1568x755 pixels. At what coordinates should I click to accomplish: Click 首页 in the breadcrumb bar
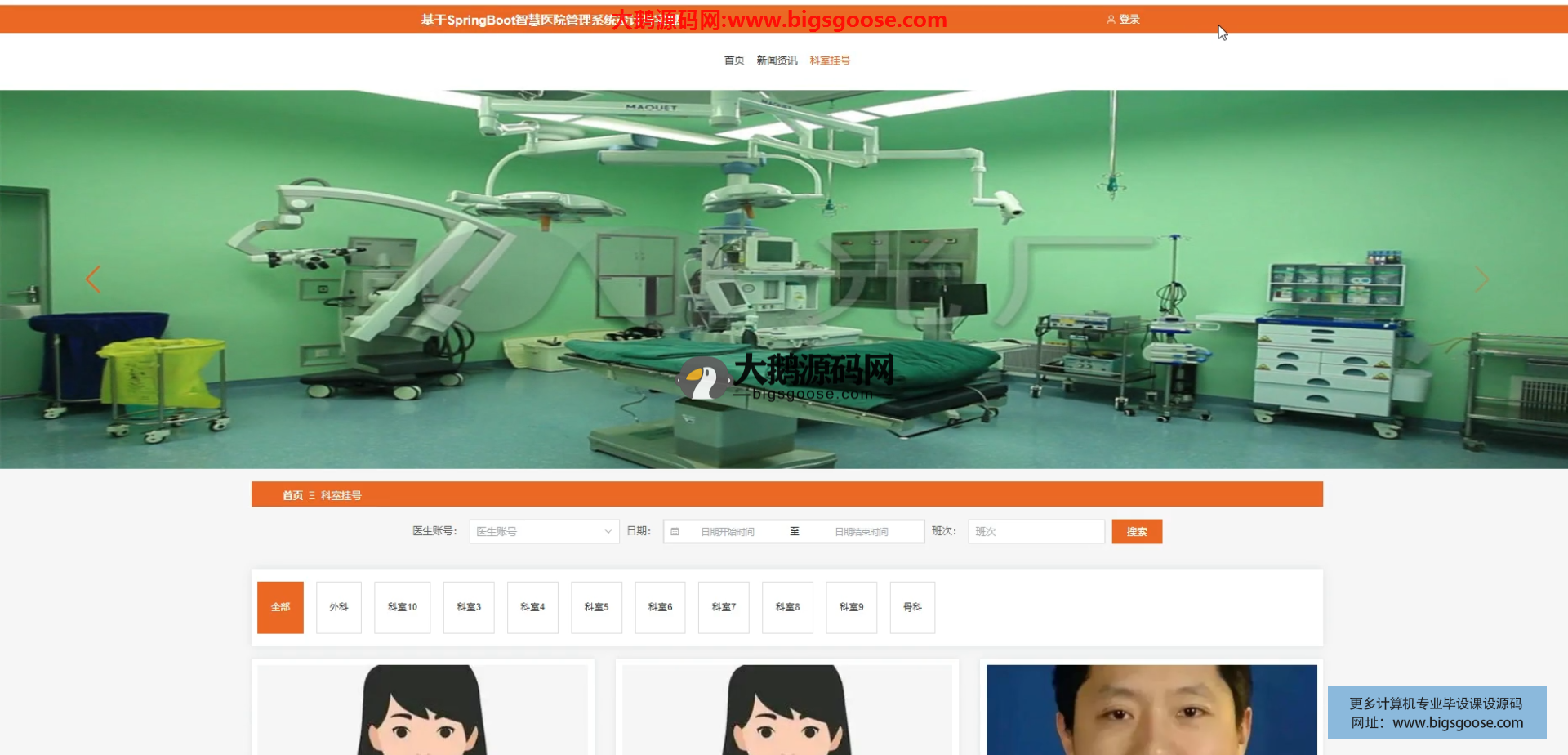[x=292, y=495]
